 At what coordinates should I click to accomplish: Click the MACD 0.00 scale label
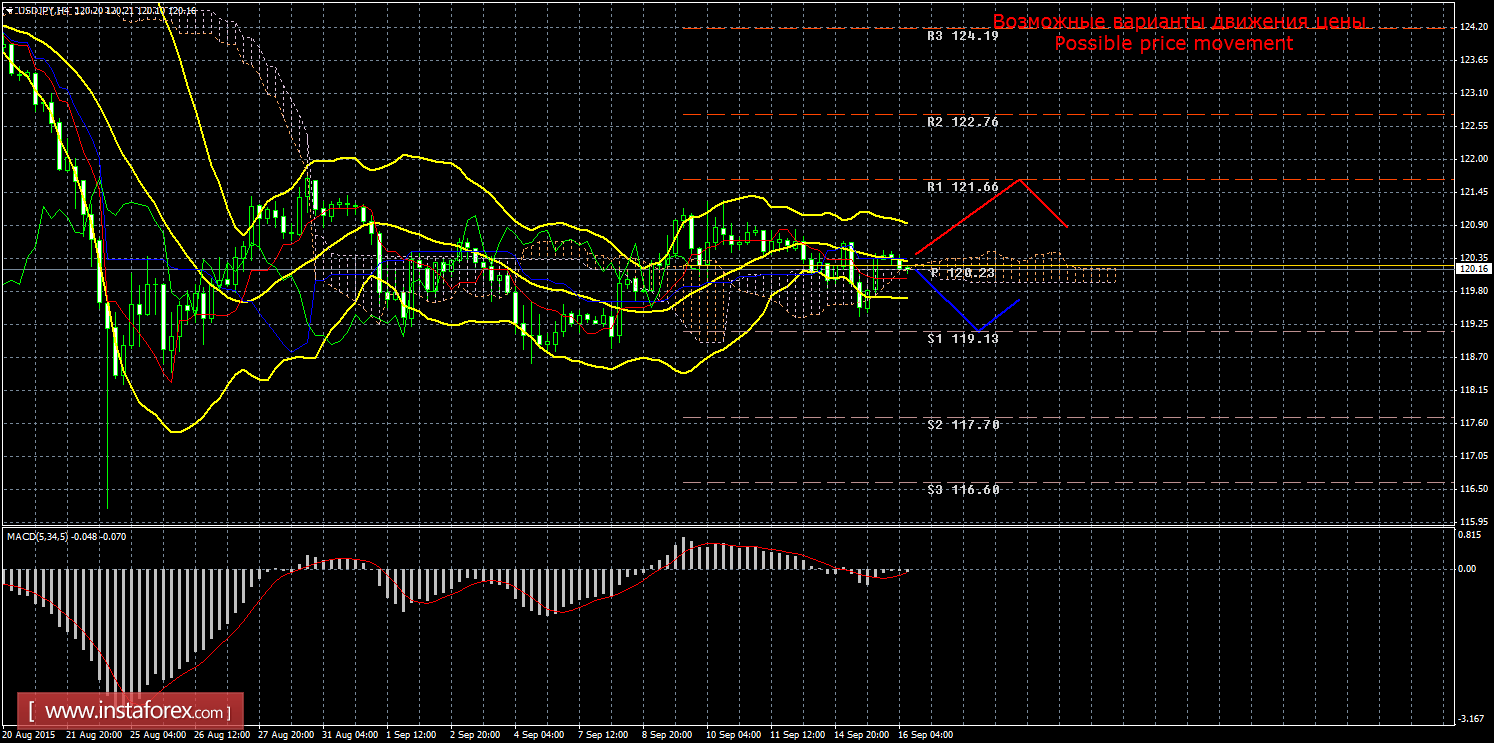pyautogui.click(x=1469, y=568)
